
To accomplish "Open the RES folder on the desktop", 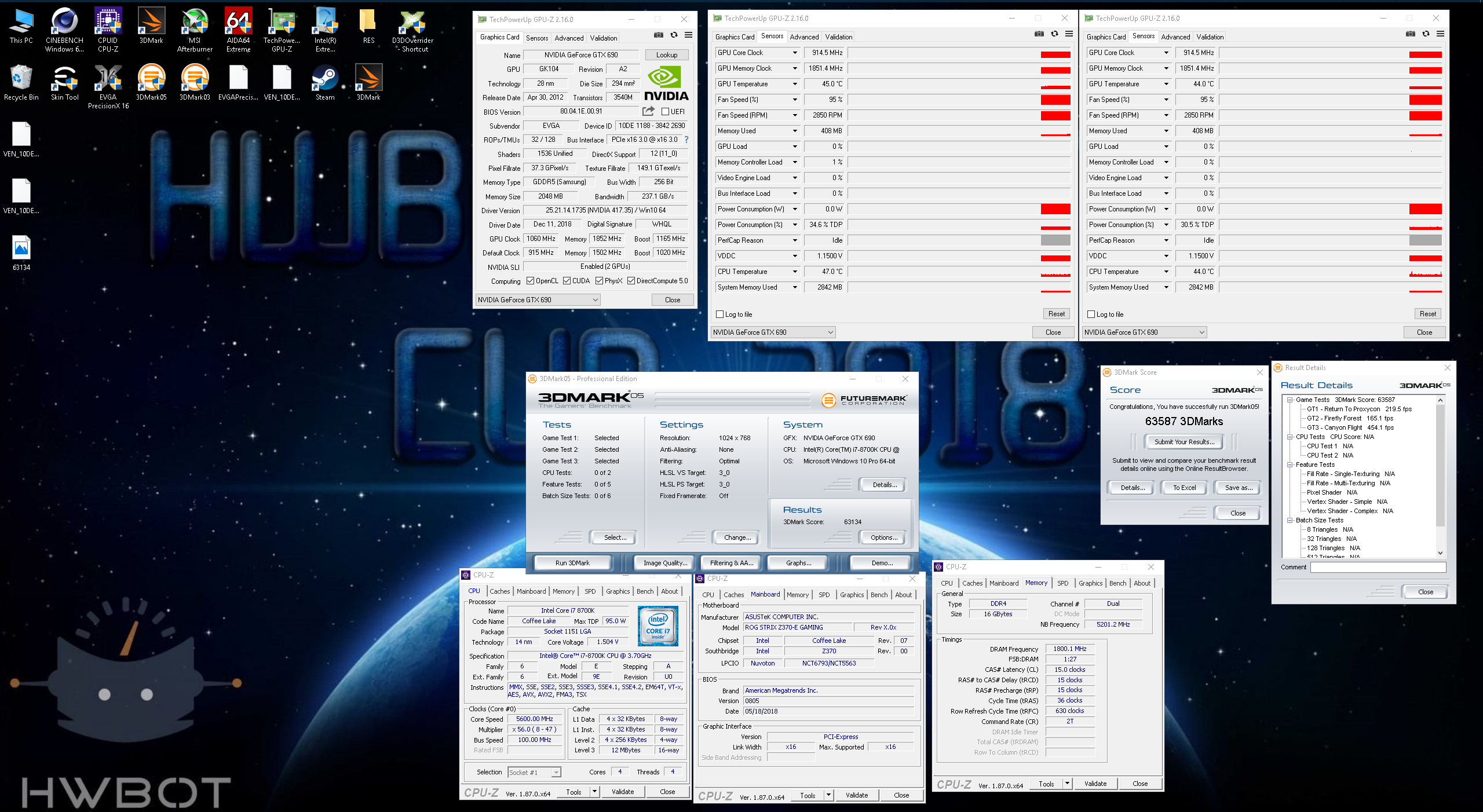I will 368,26.
